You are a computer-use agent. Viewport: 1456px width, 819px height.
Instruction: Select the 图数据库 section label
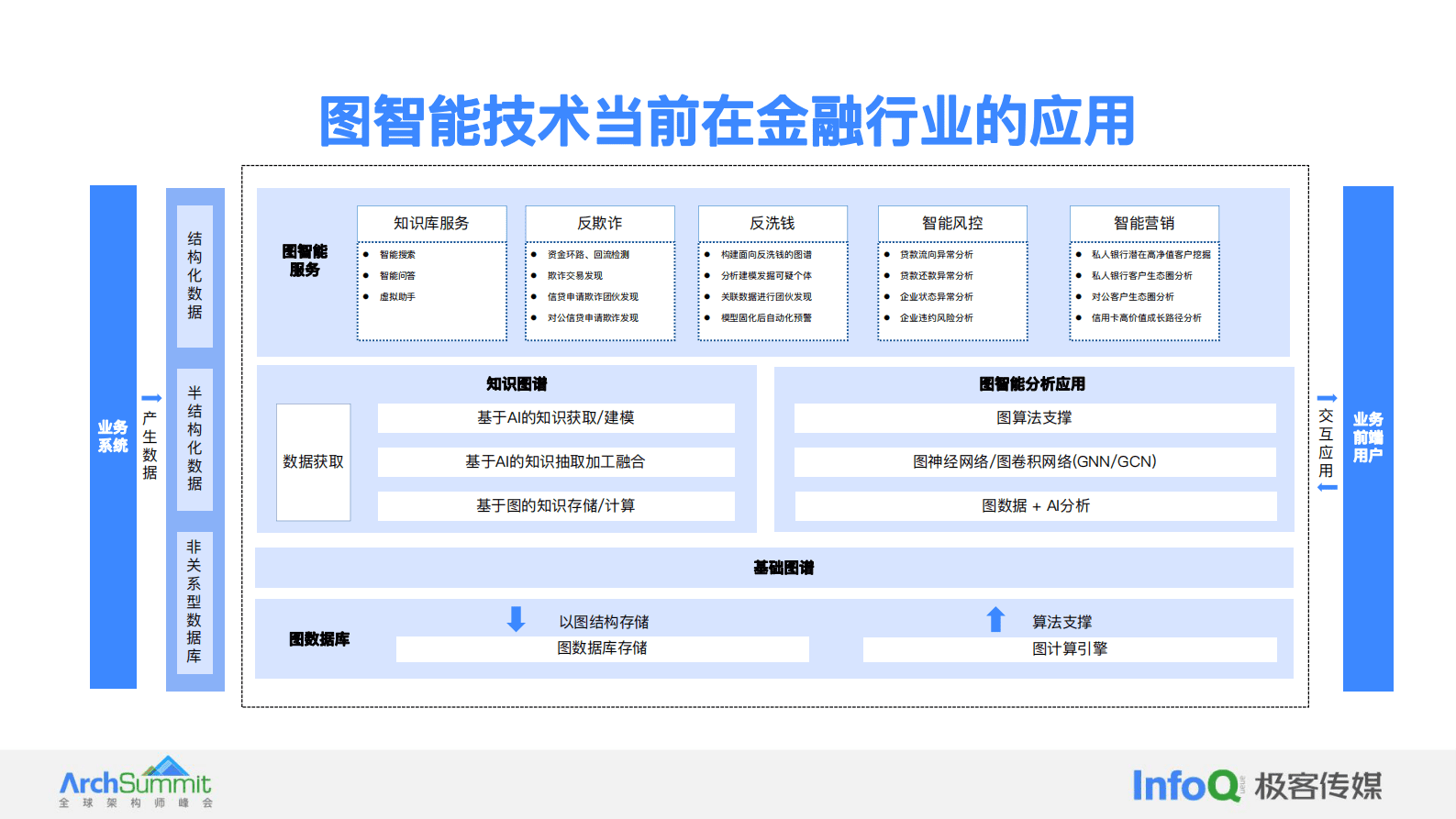click(x=319, y=639)
